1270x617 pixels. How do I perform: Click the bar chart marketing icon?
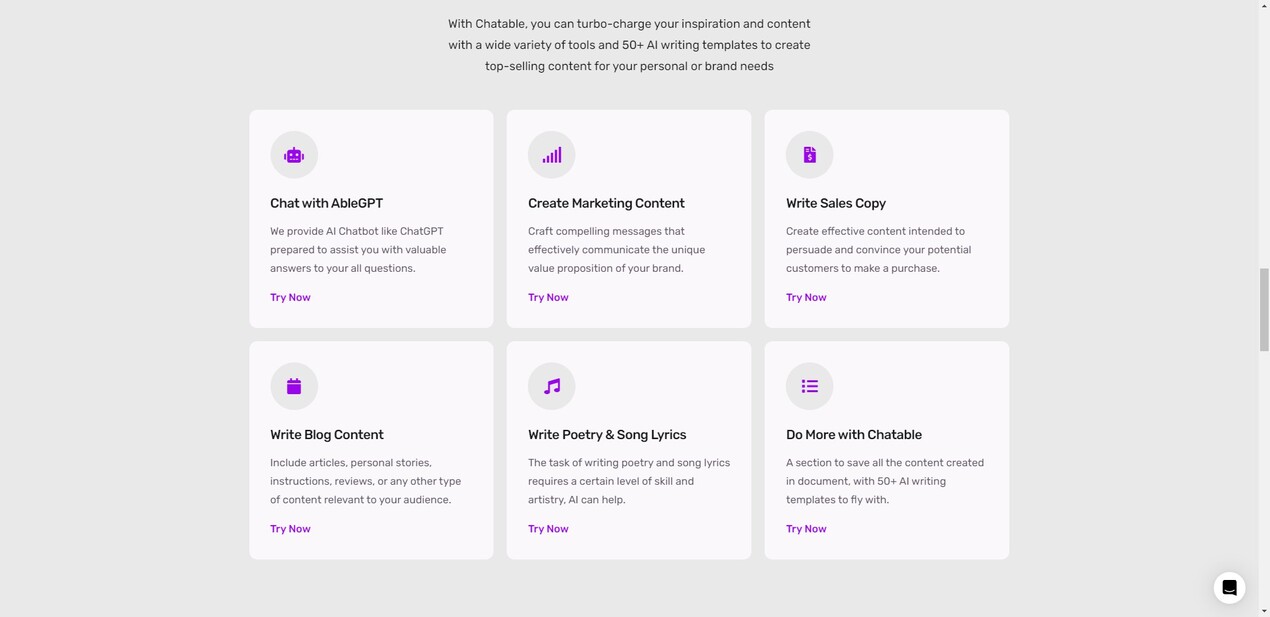552,155
